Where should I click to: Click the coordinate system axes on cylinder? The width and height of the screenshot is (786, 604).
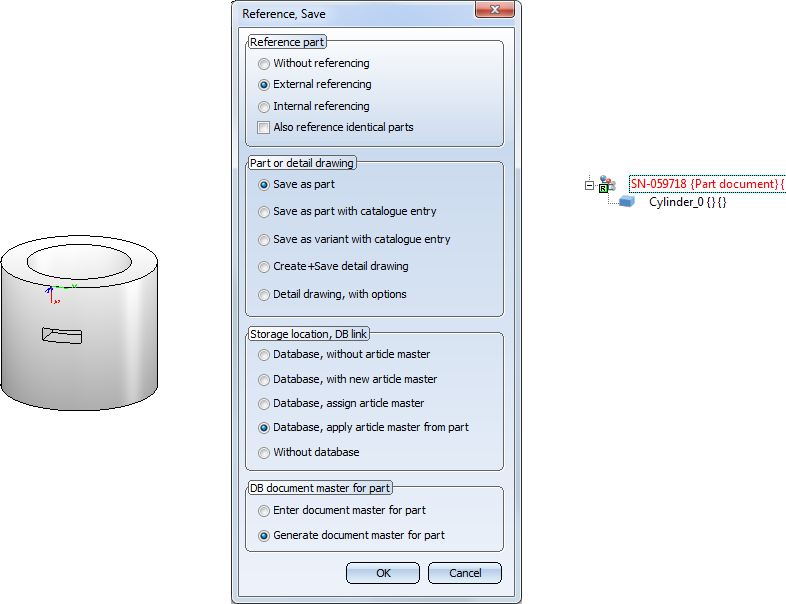click(x=59, y=294)
